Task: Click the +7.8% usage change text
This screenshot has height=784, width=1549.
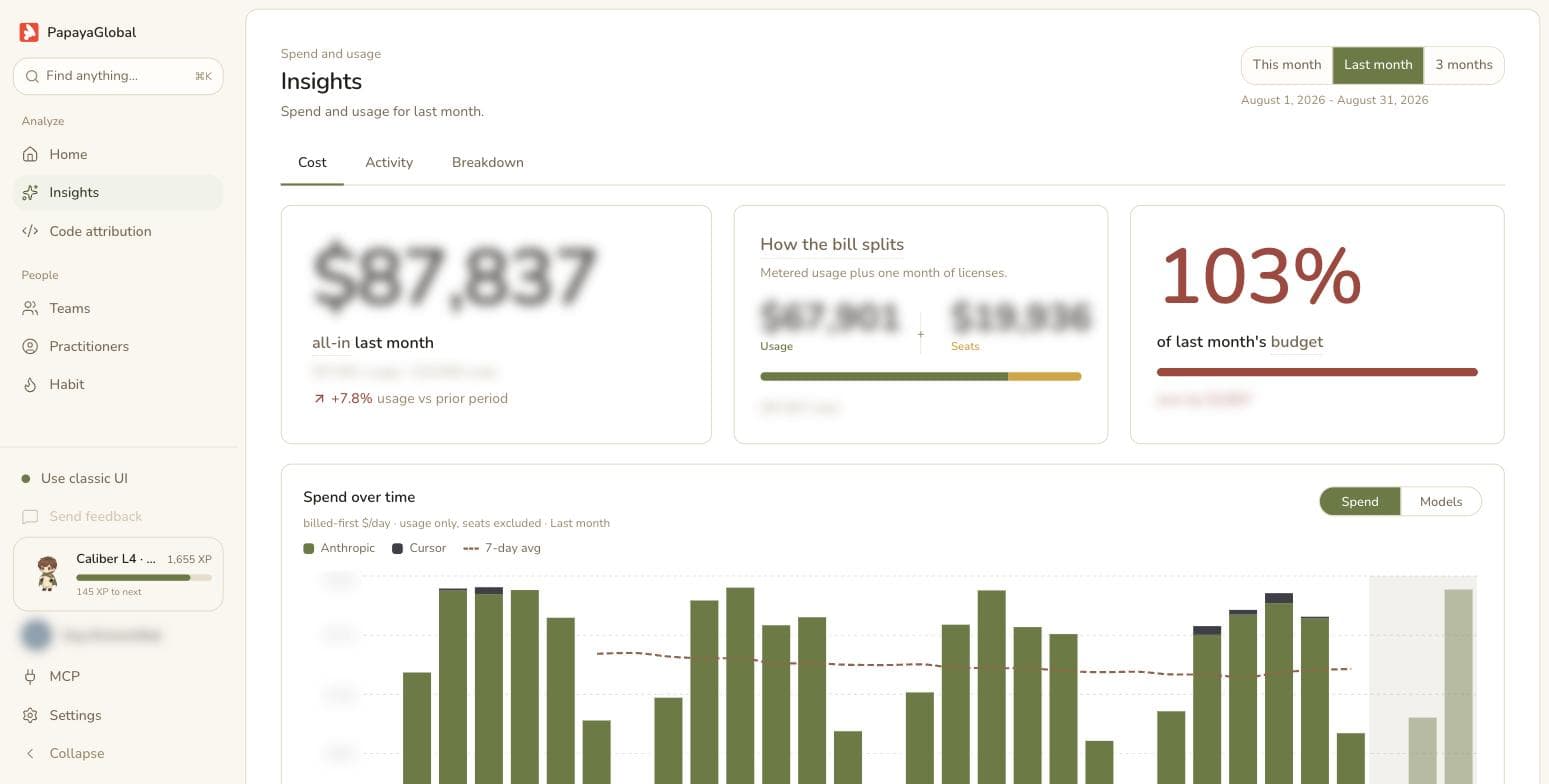Action: 351,398
